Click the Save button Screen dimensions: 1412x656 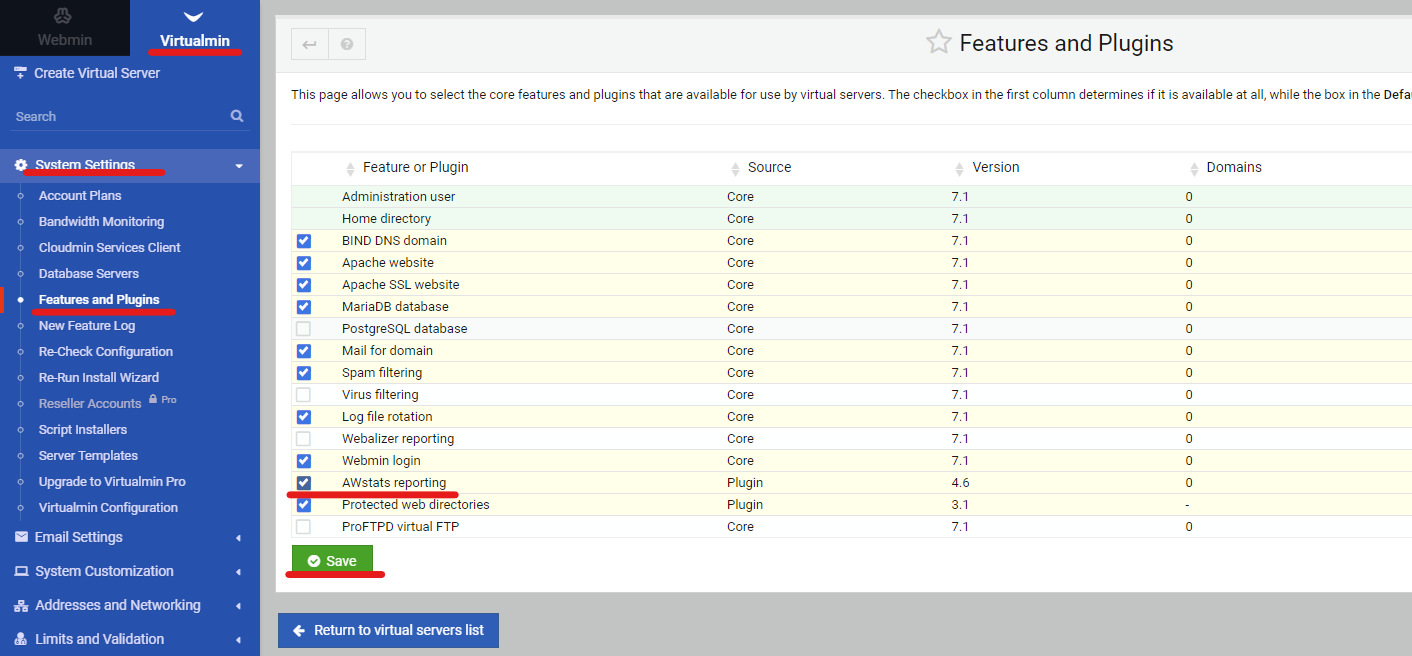pyautogui.click(x=332, y=560)
